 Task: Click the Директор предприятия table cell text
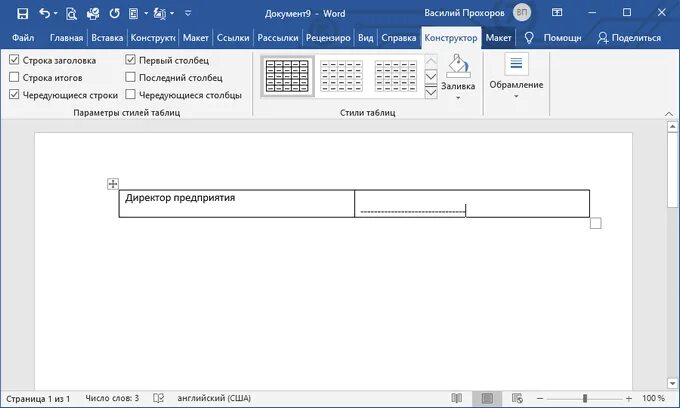click(180, 198)
